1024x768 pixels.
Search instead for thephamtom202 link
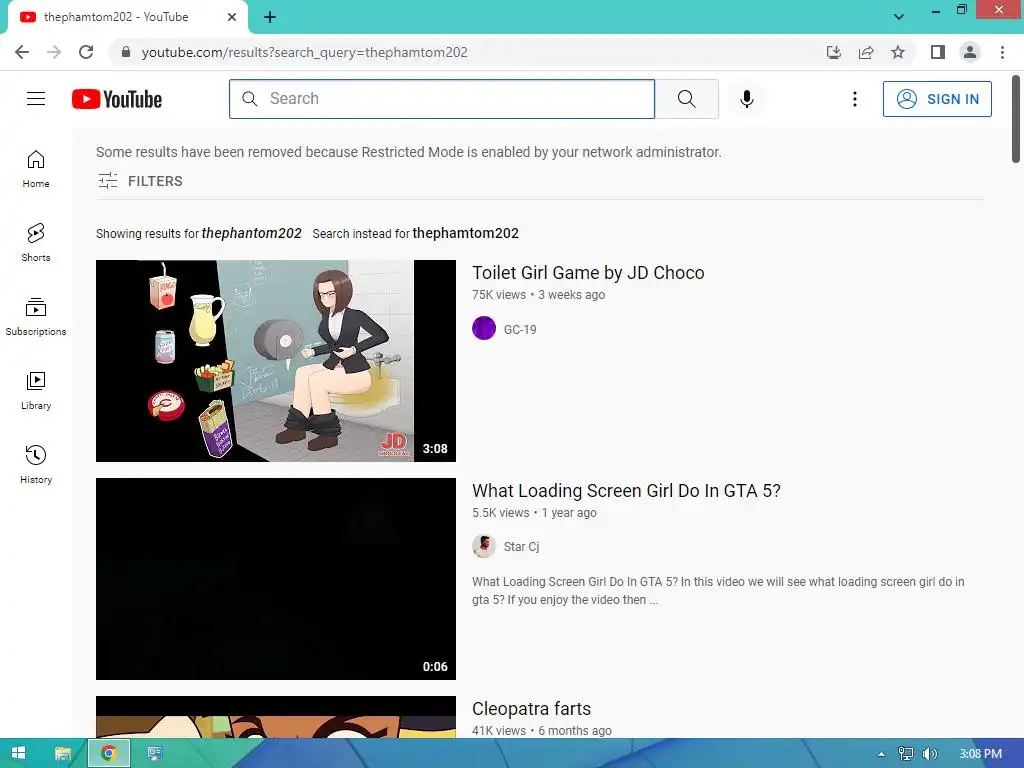click(x=466, y=233)
